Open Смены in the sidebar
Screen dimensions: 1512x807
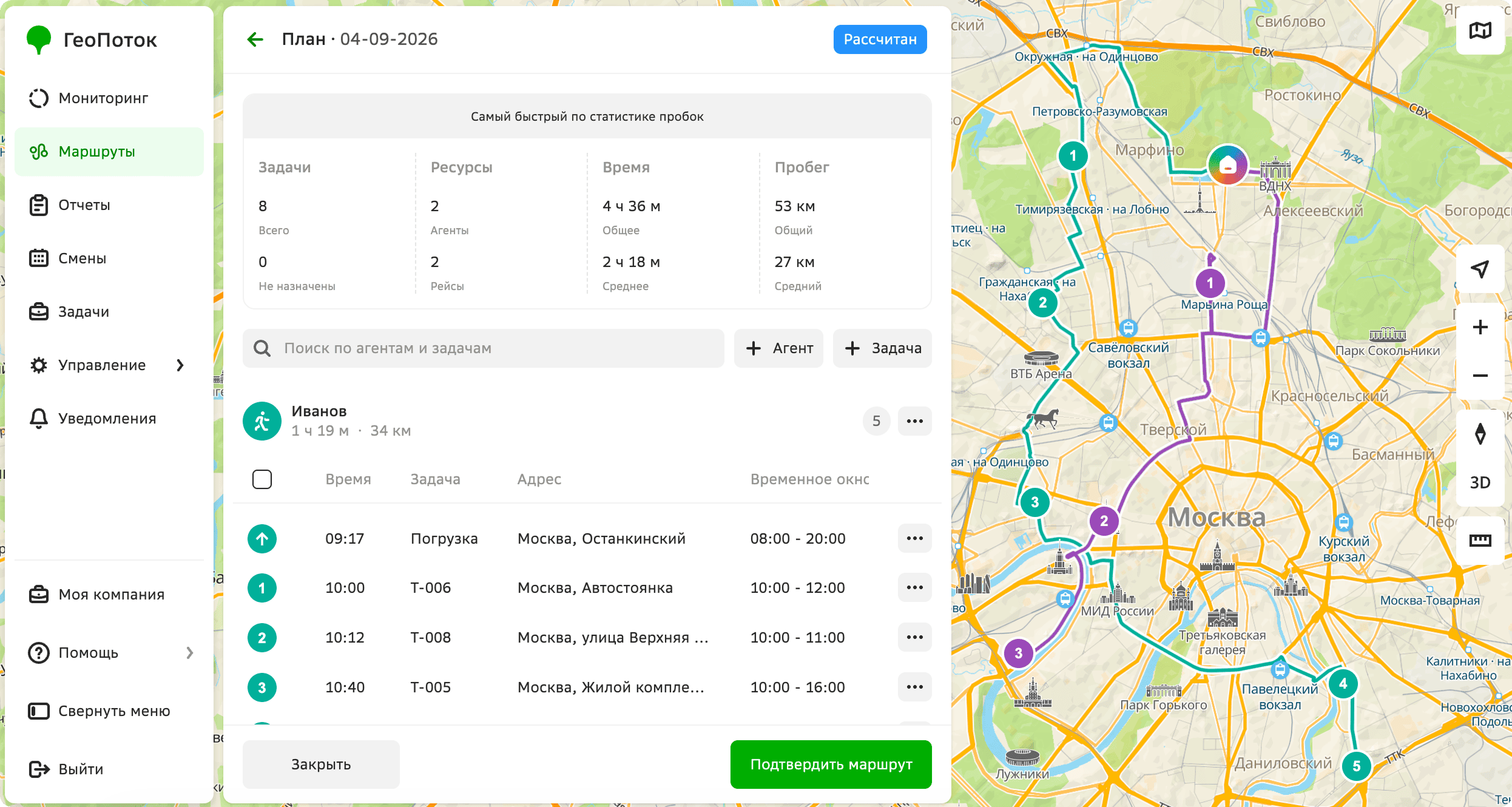(109, 258)
